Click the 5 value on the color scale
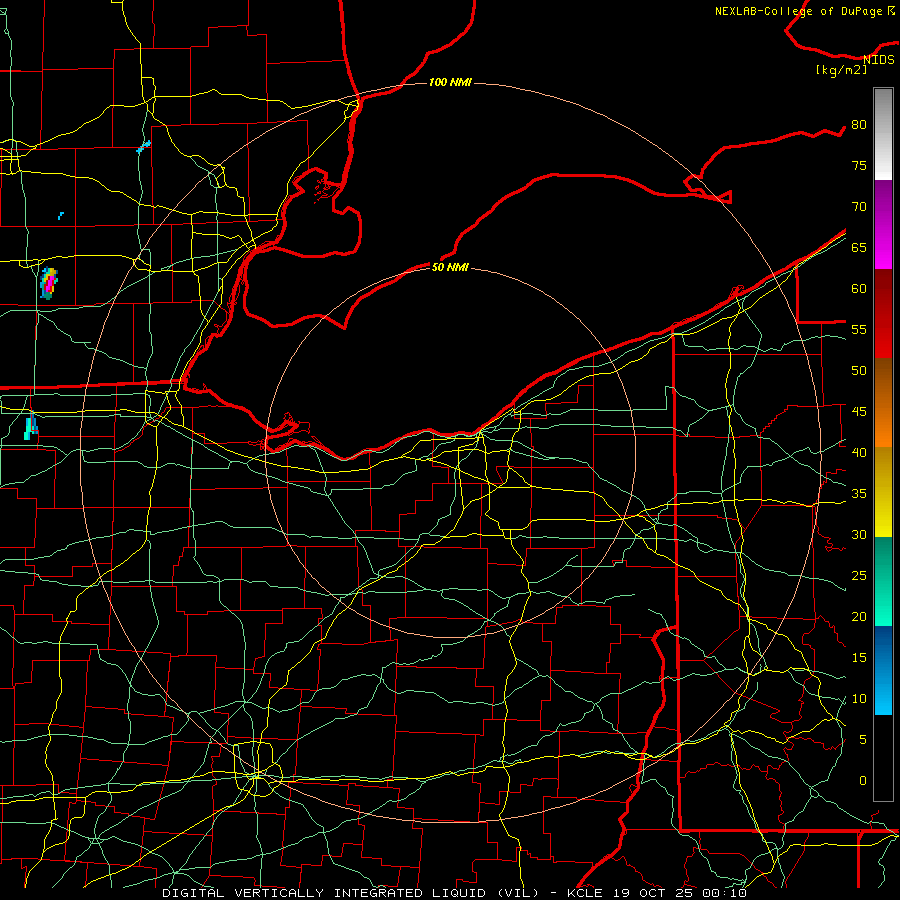The image size is (900, 900). click(x=863, y=739)
